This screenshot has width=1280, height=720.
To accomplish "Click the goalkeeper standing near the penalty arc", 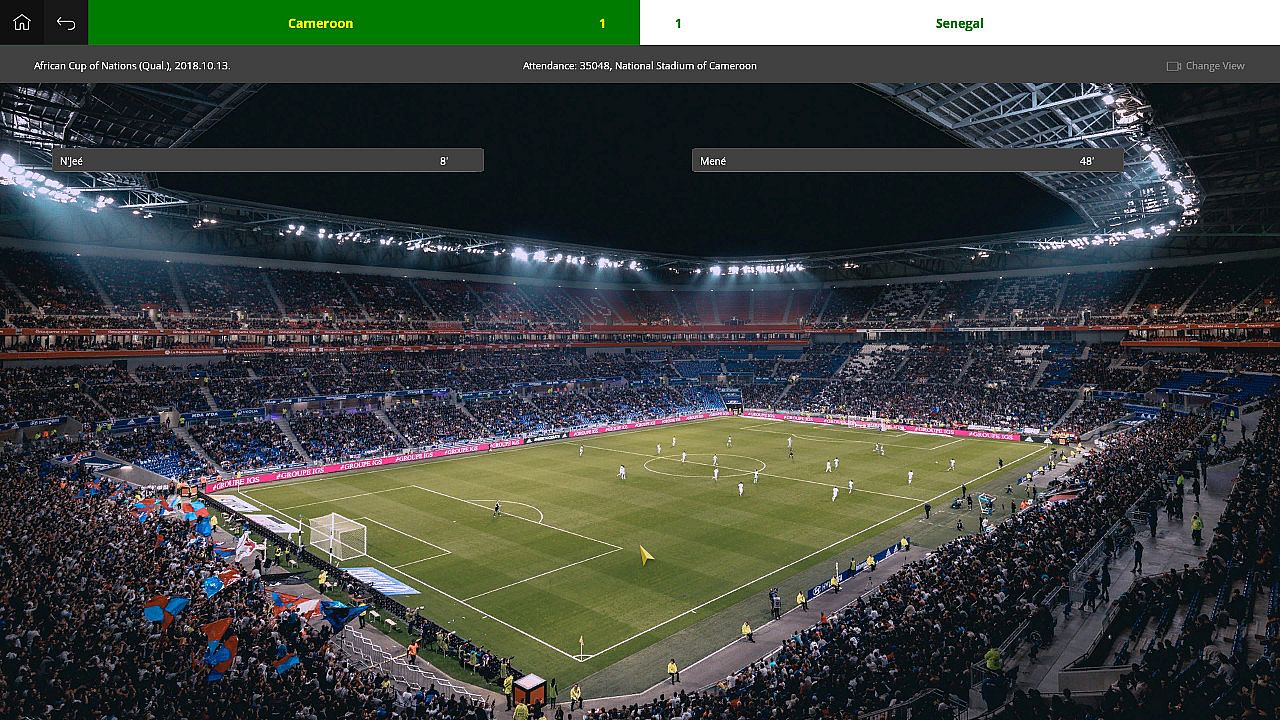I will pyautogui.click(x=497, y=509).
